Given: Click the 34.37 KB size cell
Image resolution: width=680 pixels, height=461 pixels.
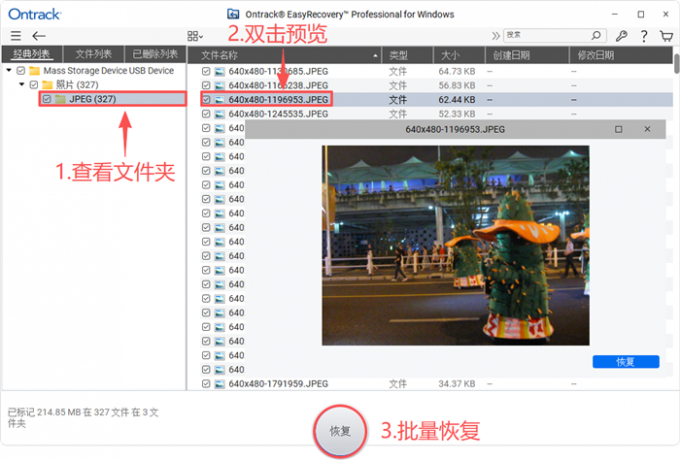Looking at the screenshot, I should pyautogui.click(x=457, y=384).
